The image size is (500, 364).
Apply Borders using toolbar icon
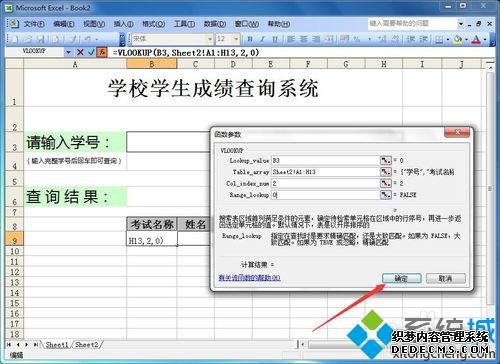click(x=439, y=39)
